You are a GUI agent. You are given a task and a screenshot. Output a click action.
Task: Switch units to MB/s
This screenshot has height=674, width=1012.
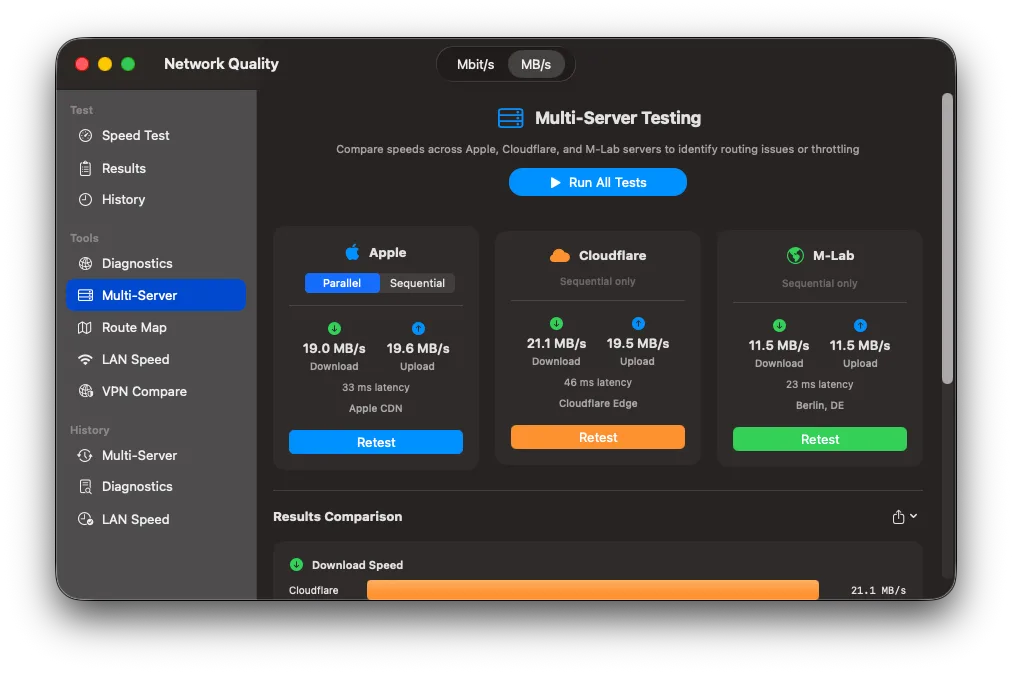tap(536, 65)
